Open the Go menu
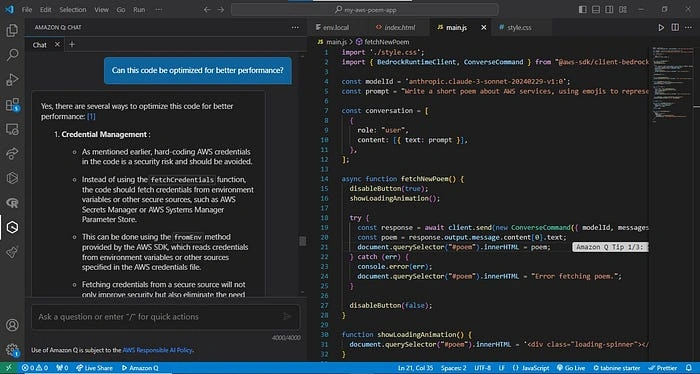Image resolution: width=700 pixels, height=374 pixels. [x=121, y=9]
